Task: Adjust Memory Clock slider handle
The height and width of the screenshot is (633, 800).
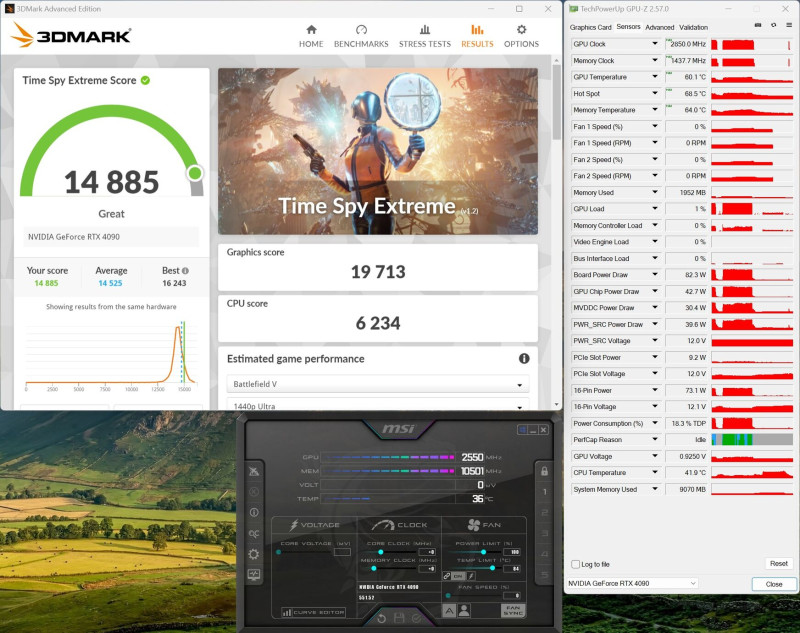Action: coord(374,568)
